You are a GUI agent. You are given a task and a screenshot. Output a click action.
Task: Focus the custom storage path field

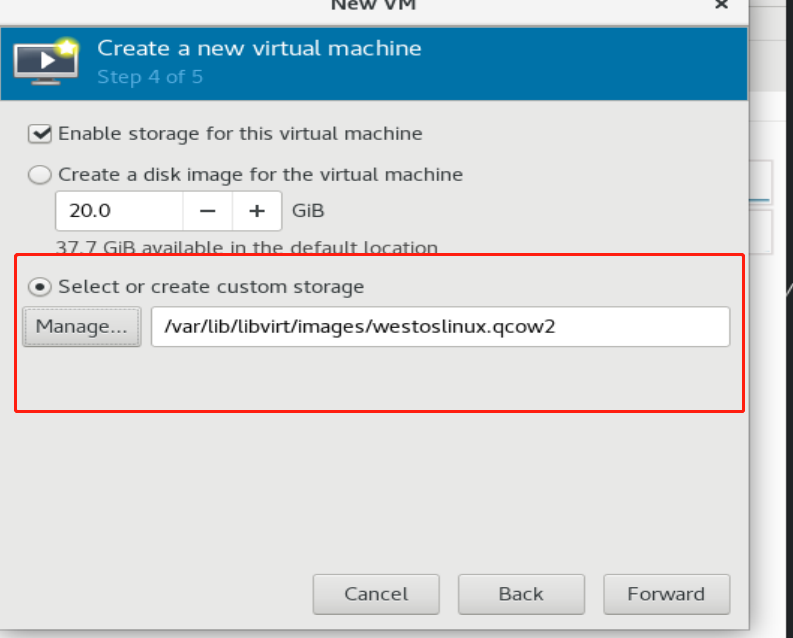[x=440, y=327]
